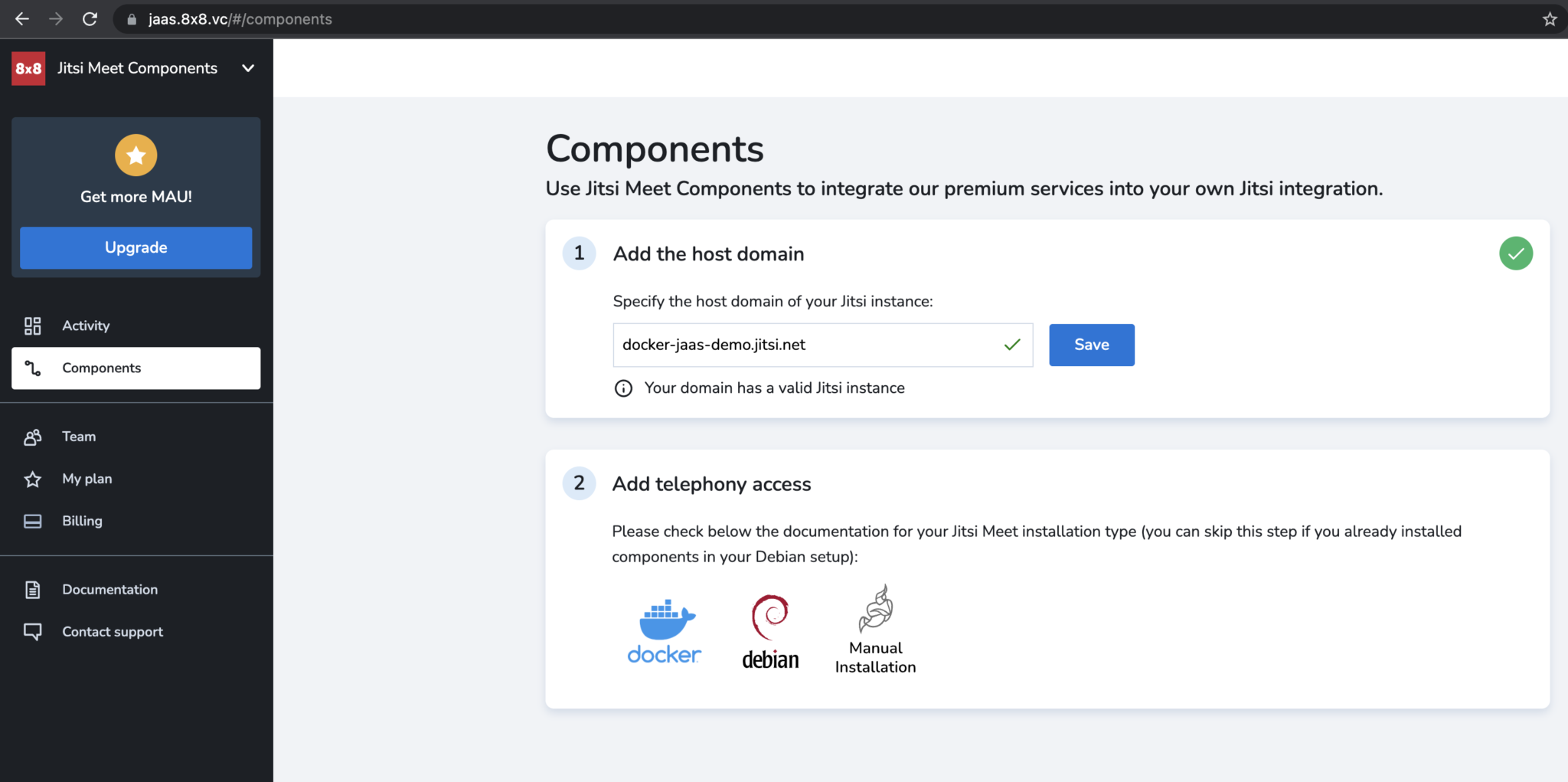Switch to the Components section
This screenshot has height=782, width=1568.
(x=101, y=368)
